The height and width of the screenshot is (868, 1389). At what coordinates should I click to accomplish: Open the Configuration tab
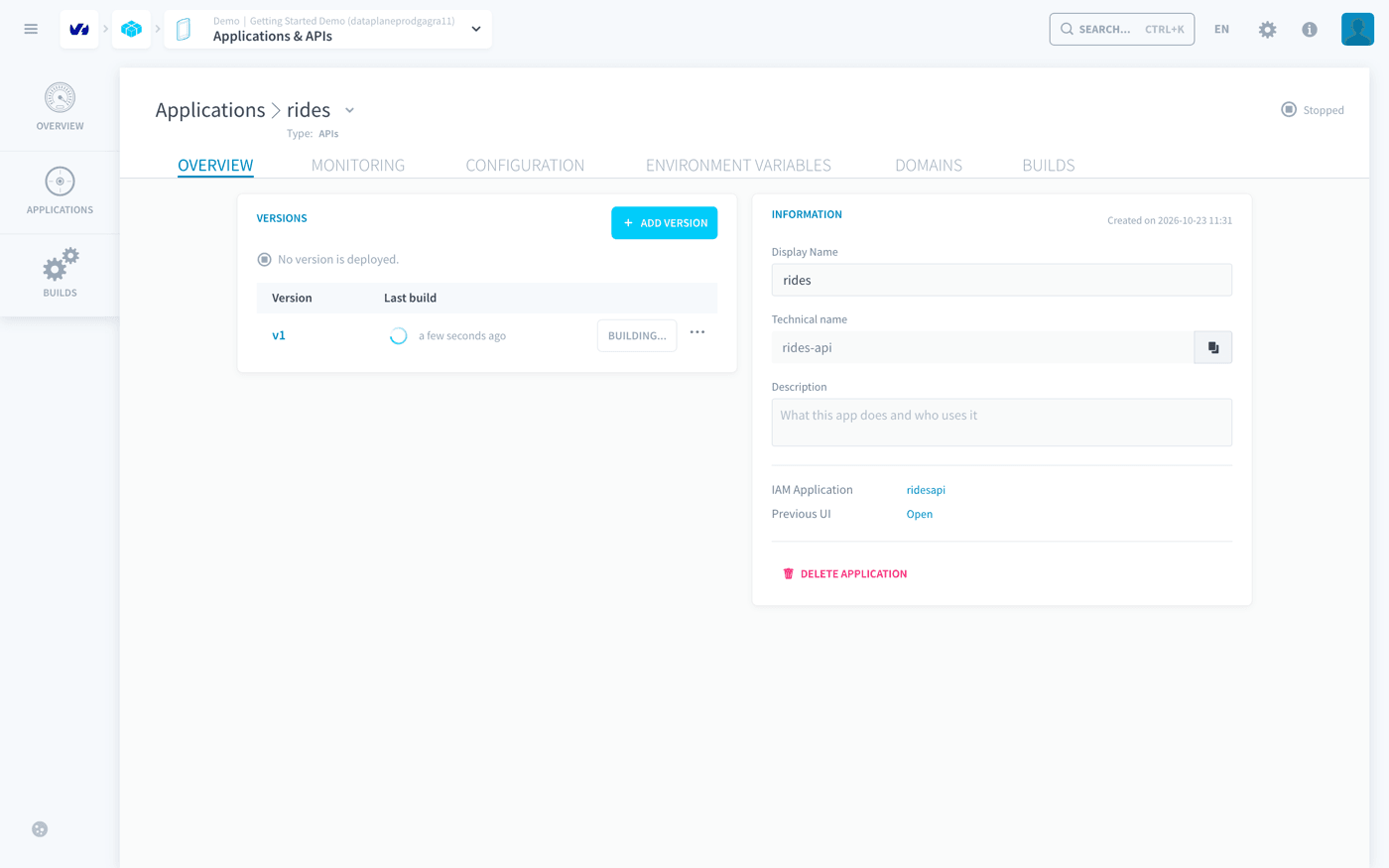click(525, 165)
